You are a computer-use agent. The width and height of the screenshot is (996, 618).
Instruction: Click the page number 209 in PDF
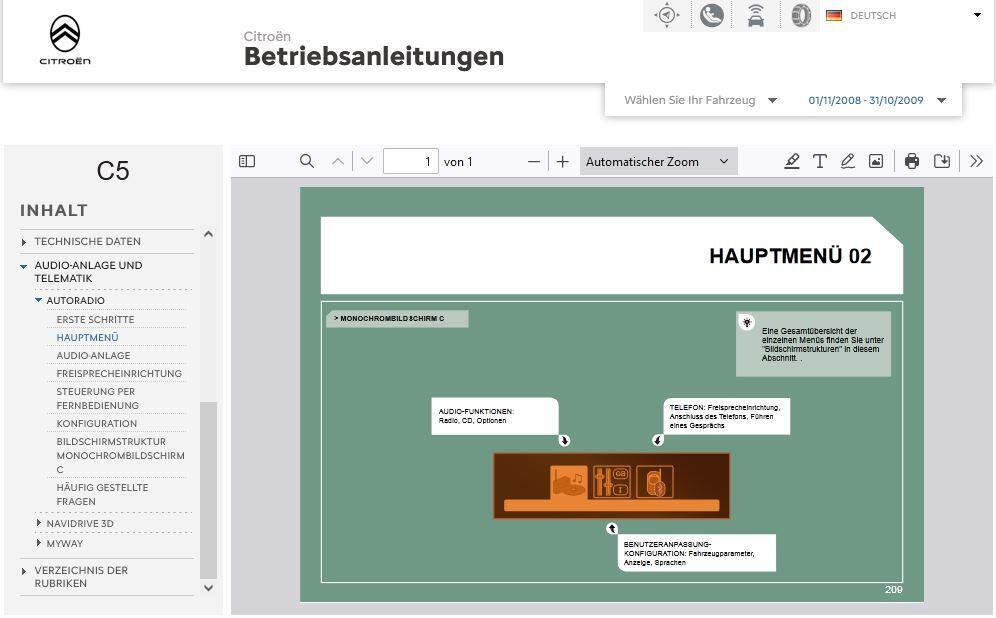(x=893, y=589)
